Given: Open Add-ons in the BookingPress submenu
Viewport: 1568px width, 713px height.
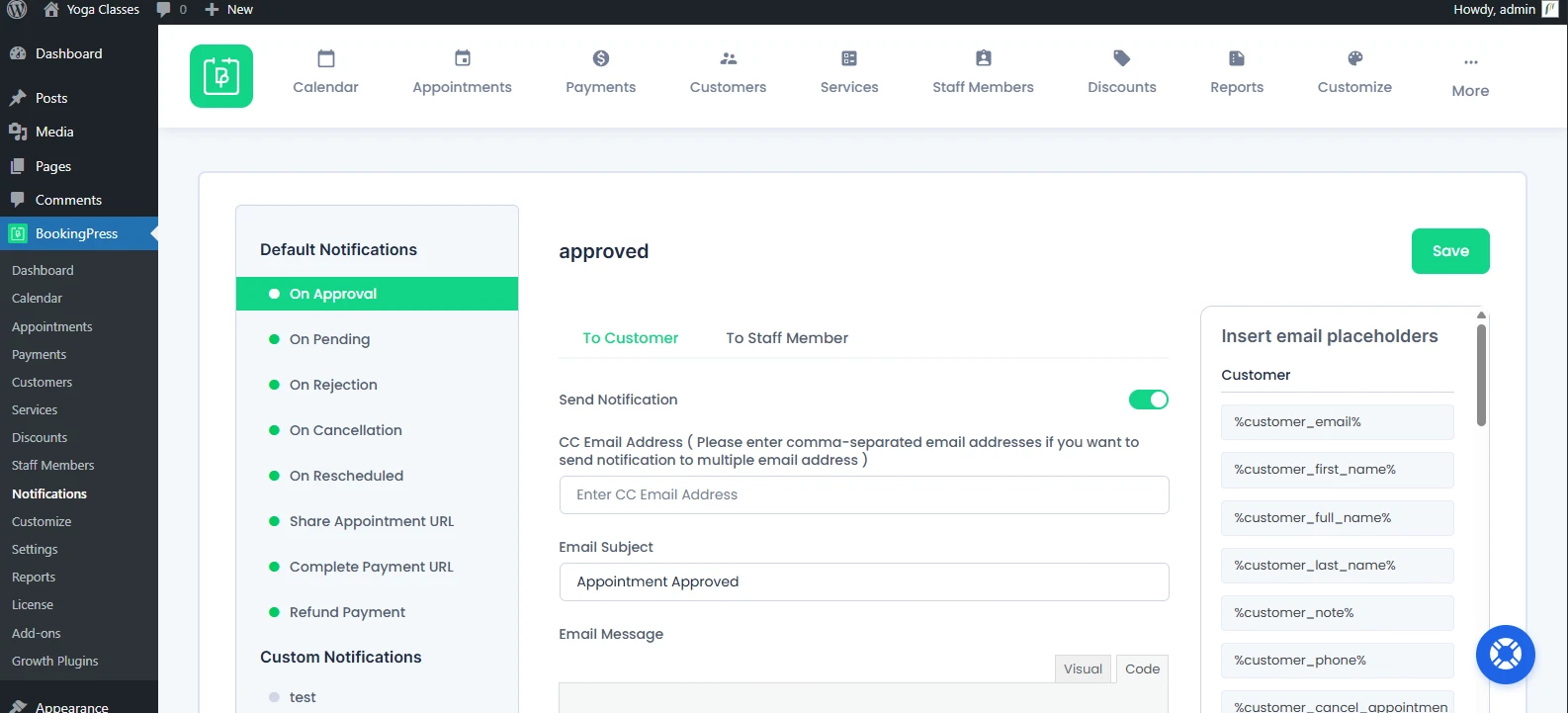Looking at the screenshot, I should coord(37,633).
